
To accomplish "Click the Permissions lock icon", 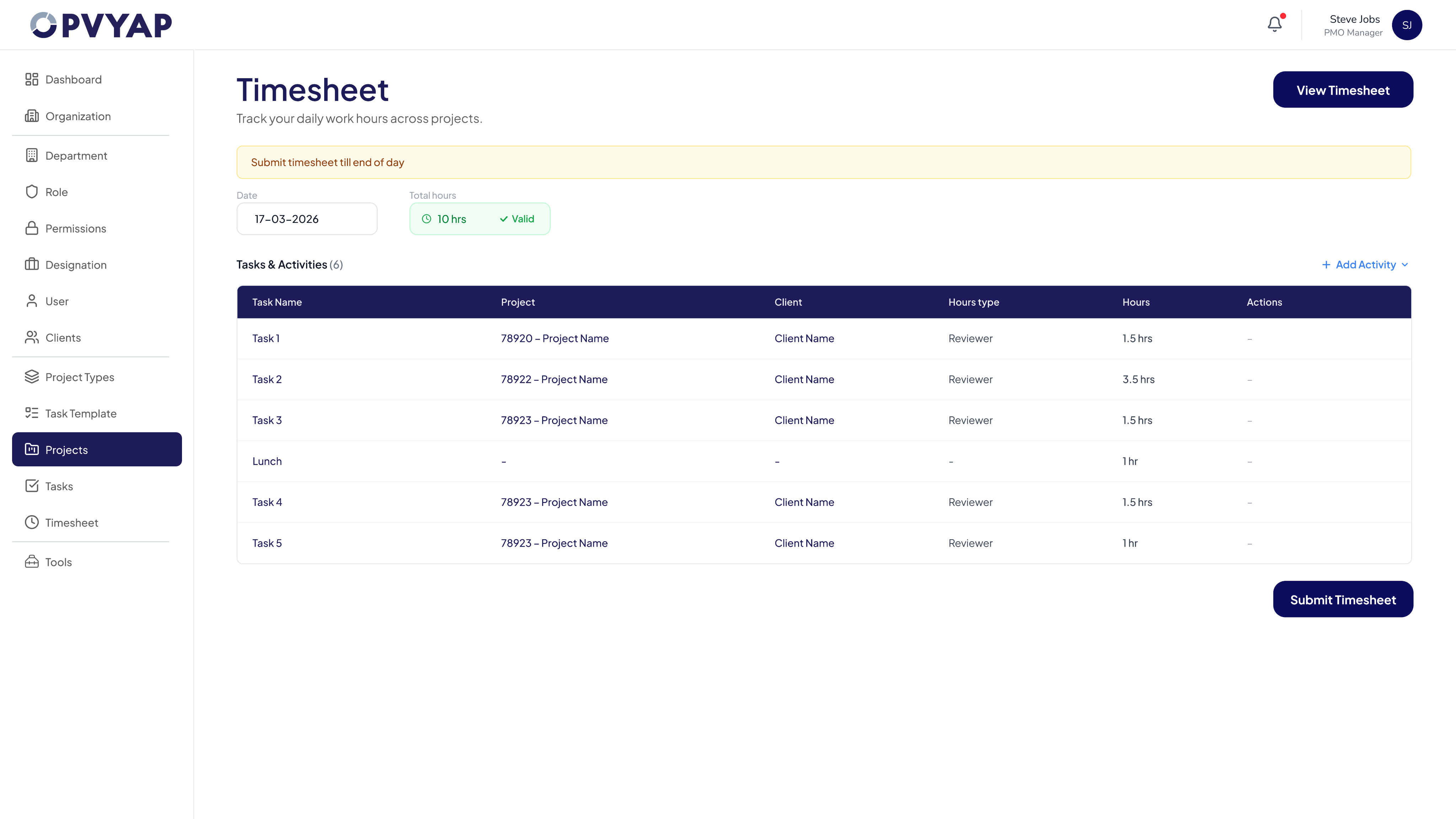I will (x=32, y=228).
